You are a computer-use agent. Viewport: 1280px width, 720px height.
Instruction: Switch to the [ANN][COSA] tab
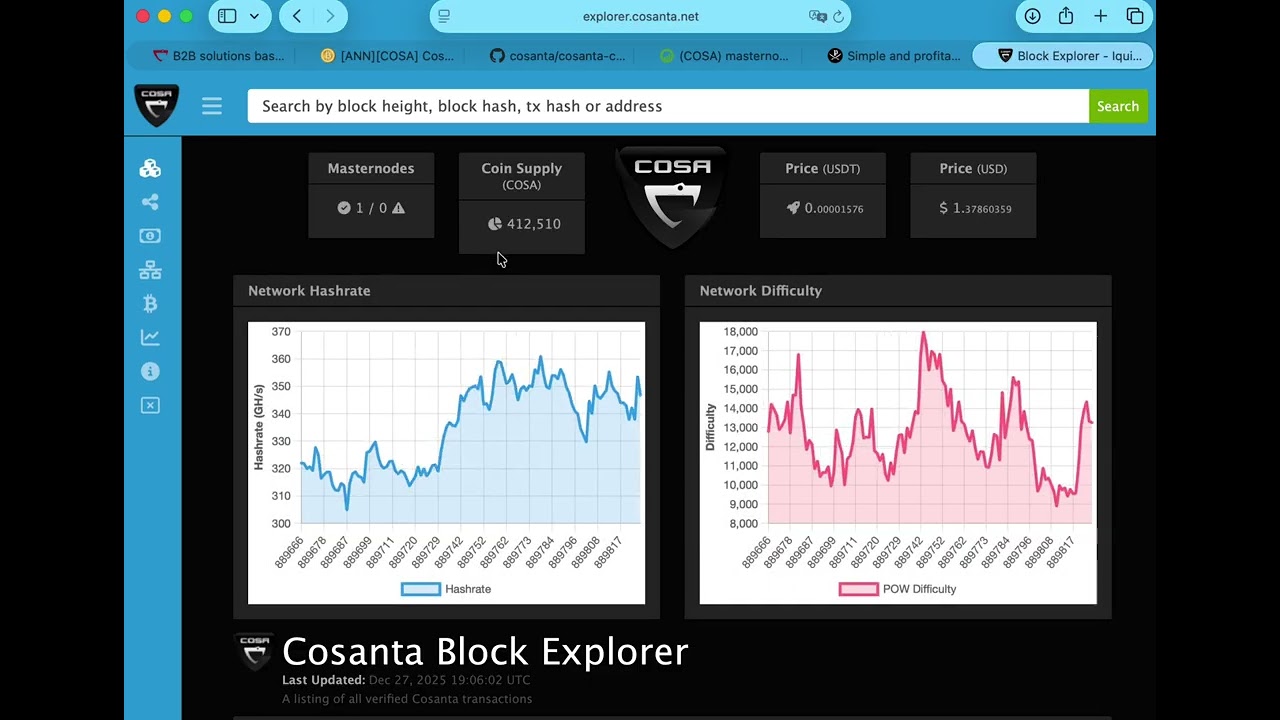pos(386,56)
